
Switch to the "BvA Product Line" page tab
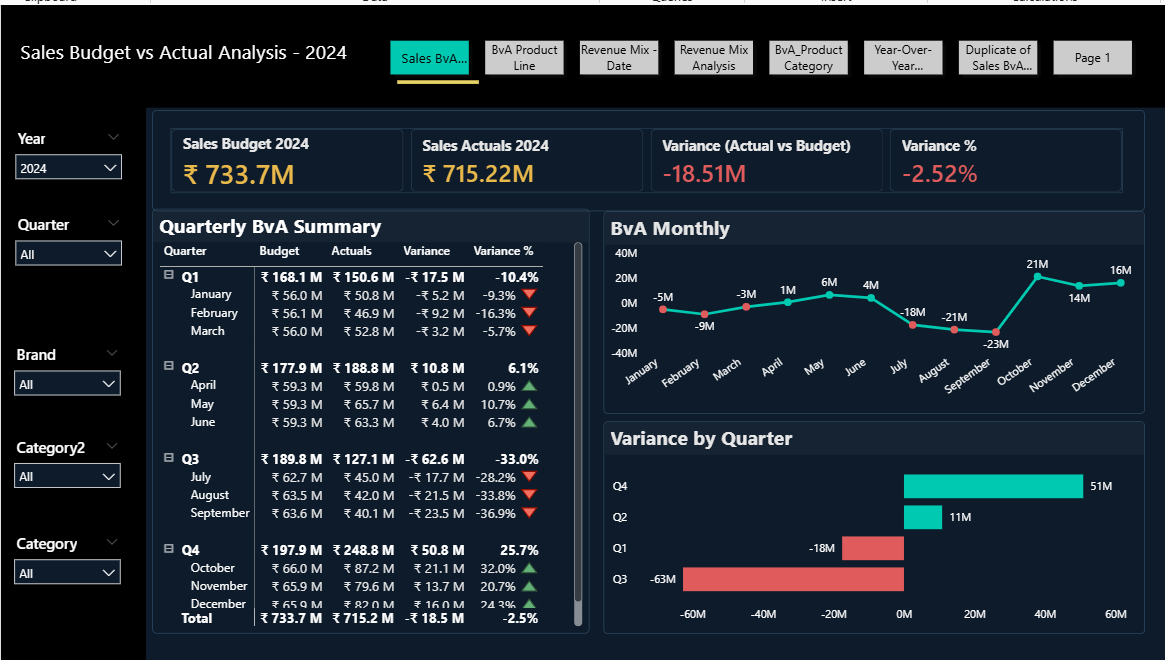point(524,57)
